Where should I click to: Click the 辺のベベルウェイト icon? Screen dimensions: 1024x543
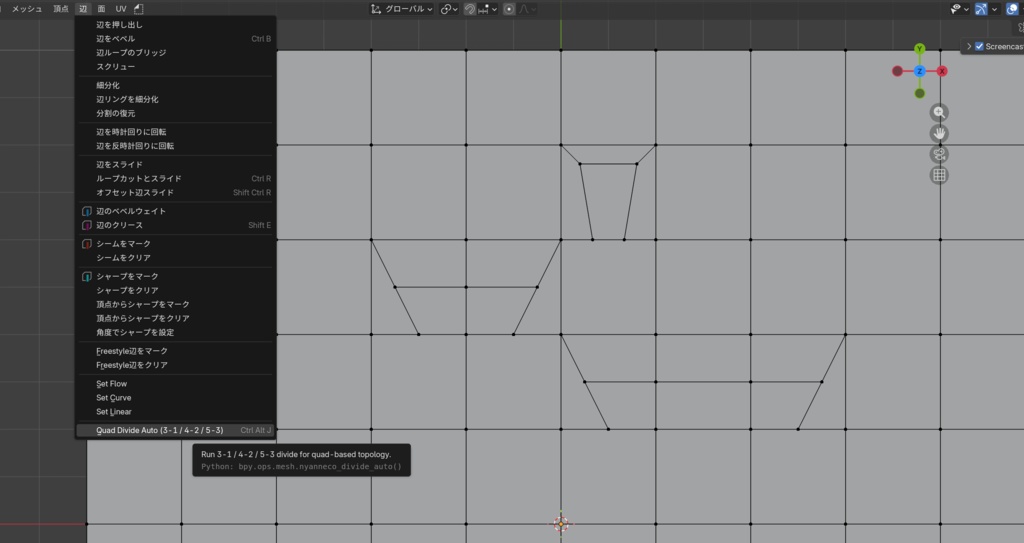(x=86, y=211)
